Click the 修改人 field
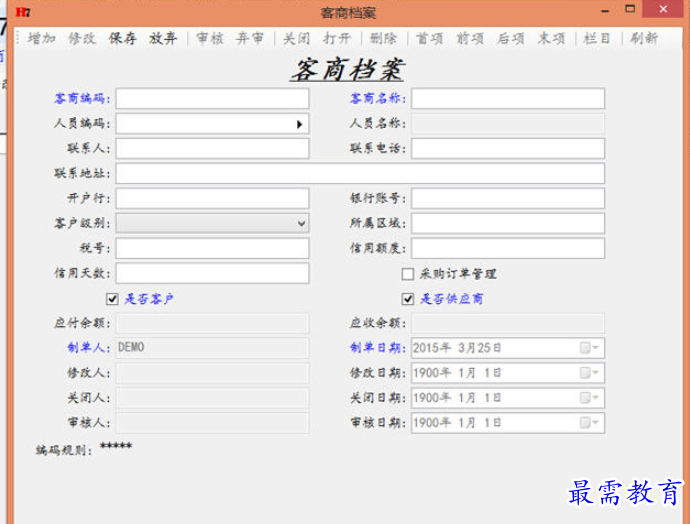The height and width of the screenshot is (524, 690). click(x=212, y=373)
